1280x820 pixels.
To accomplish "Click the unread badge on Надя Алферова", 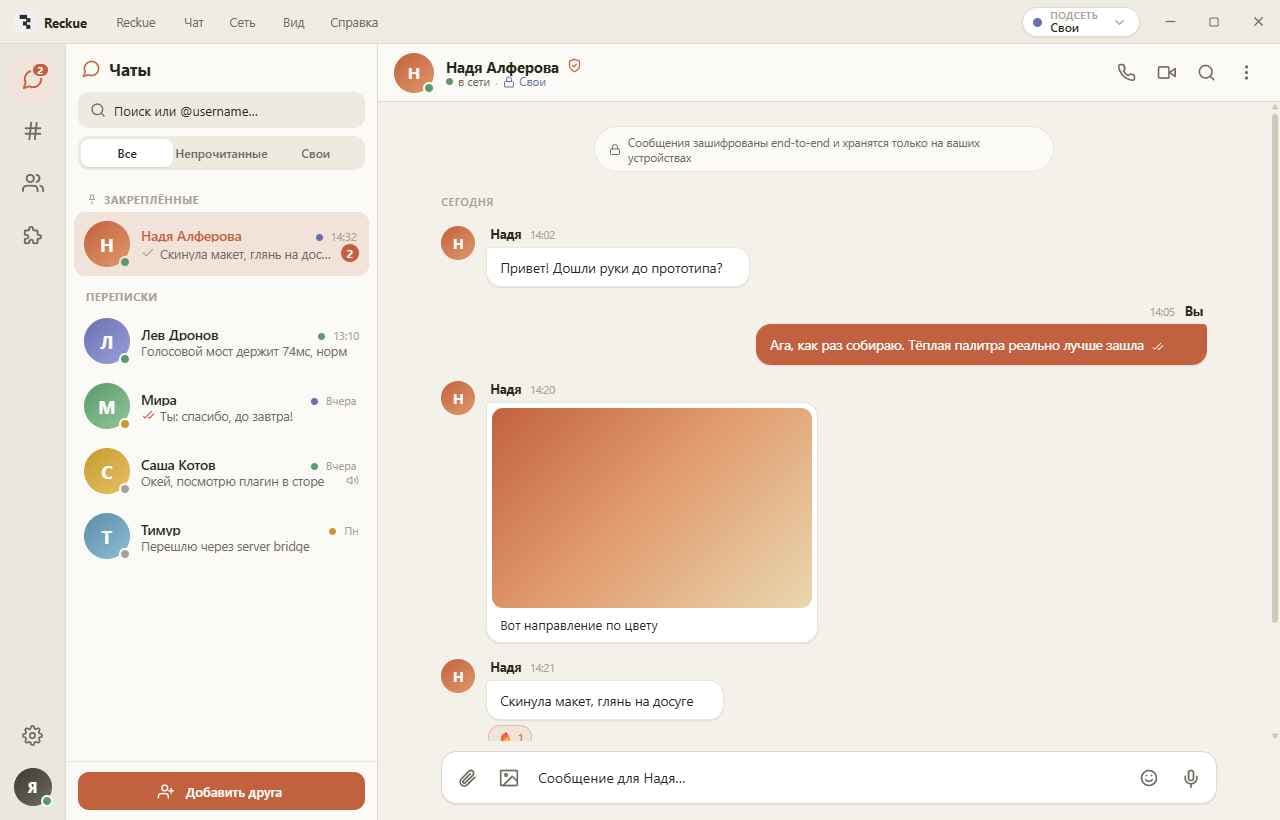I will (349, 254).
